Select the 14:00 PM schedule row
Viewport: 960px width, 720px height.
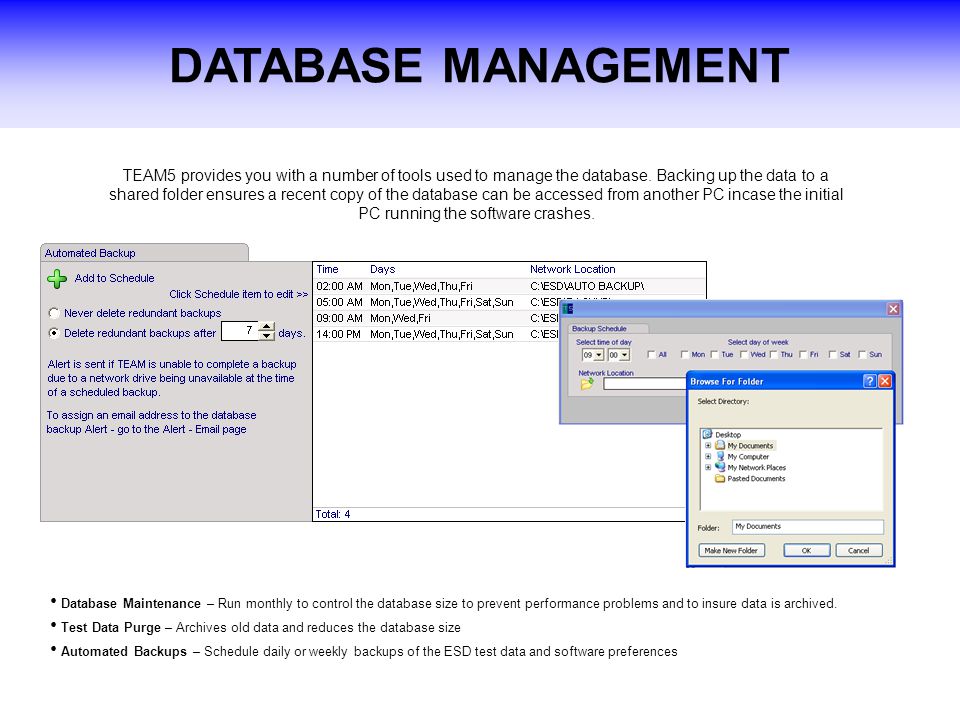point(437,334)
